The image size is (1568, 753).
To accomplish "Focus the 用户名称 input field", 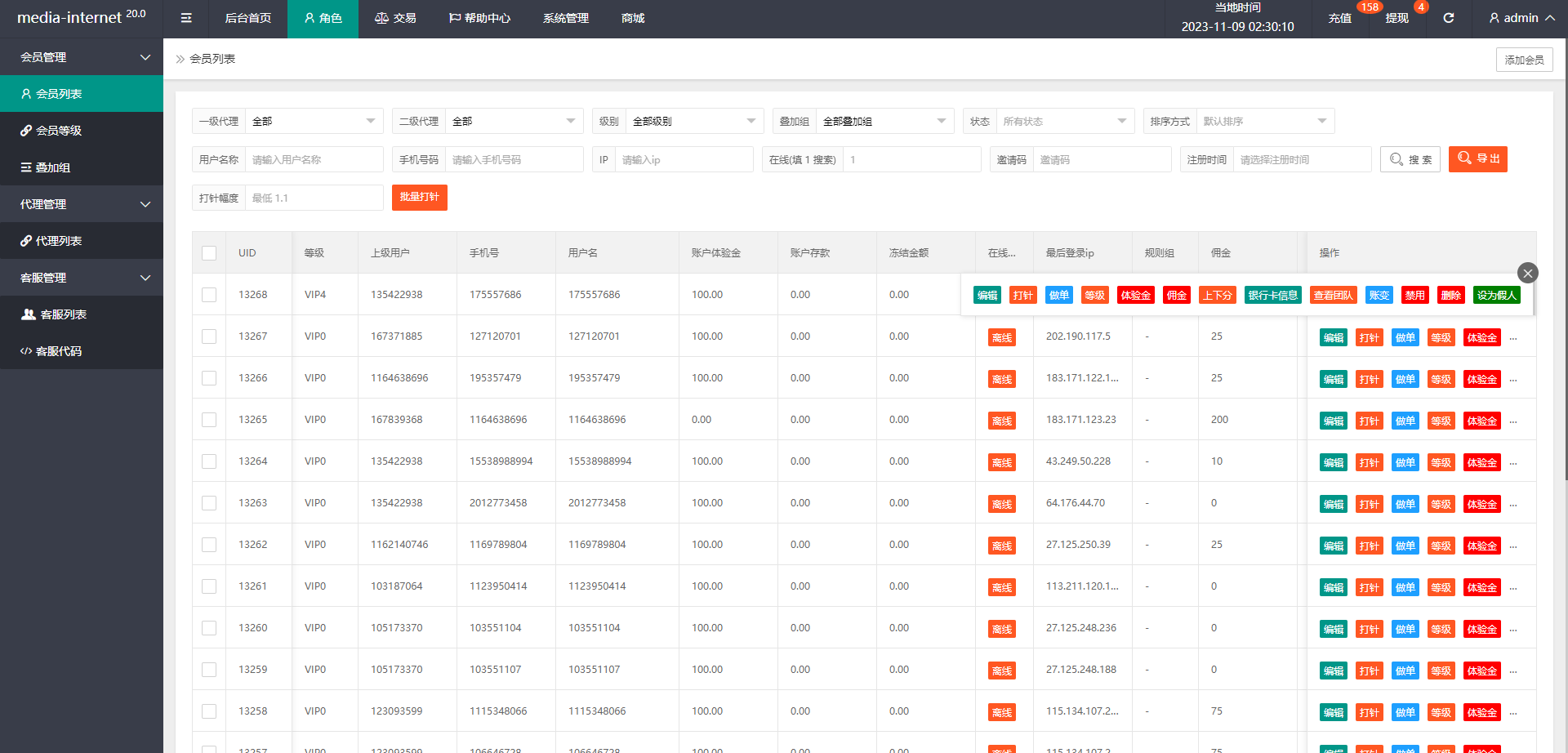I will point(314,159).
